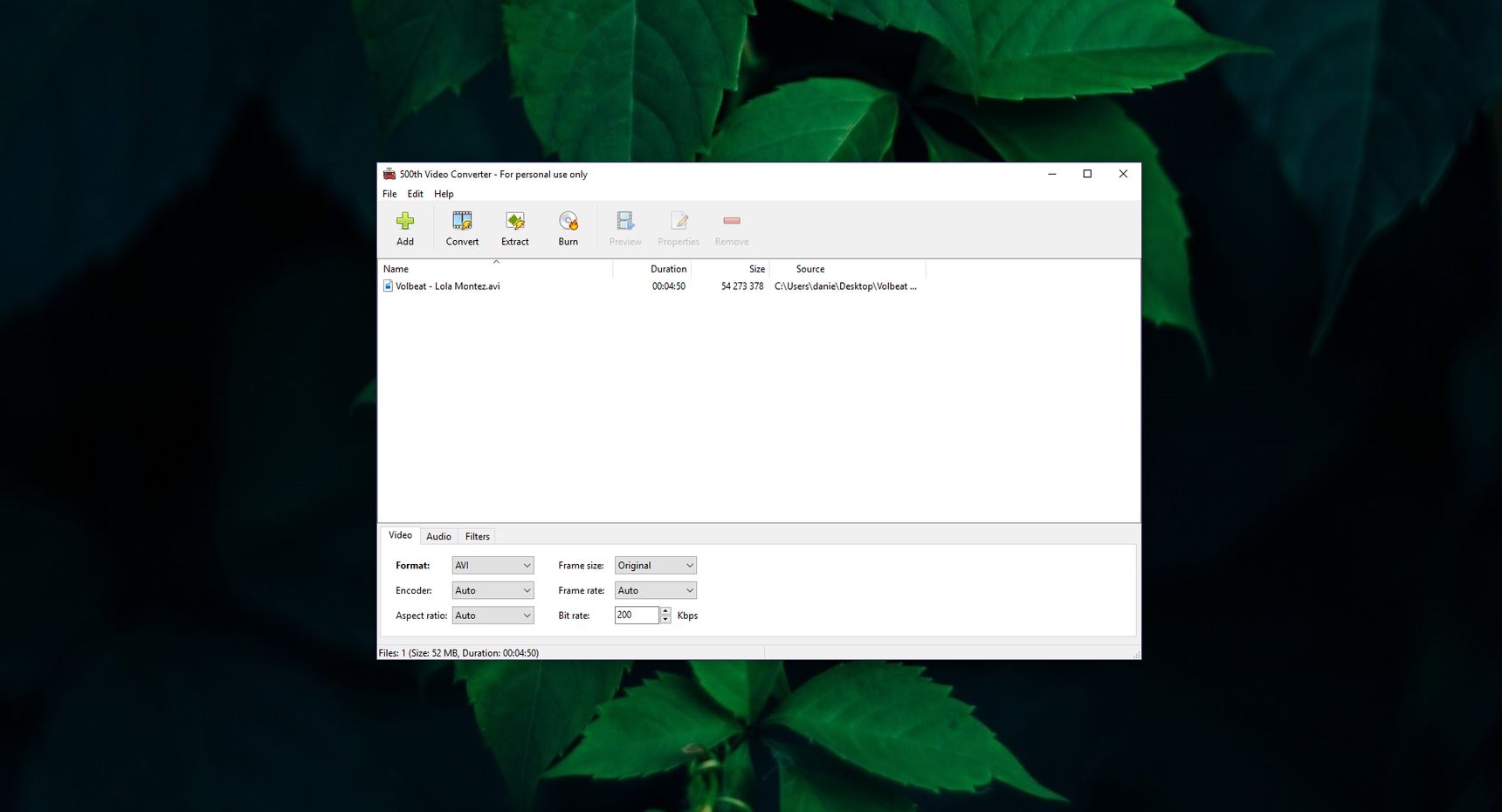Close the 500th Video Converter window
The height and width of the screenshot is (812, 1502).
pyautogui.click(x=1123, y=174)
